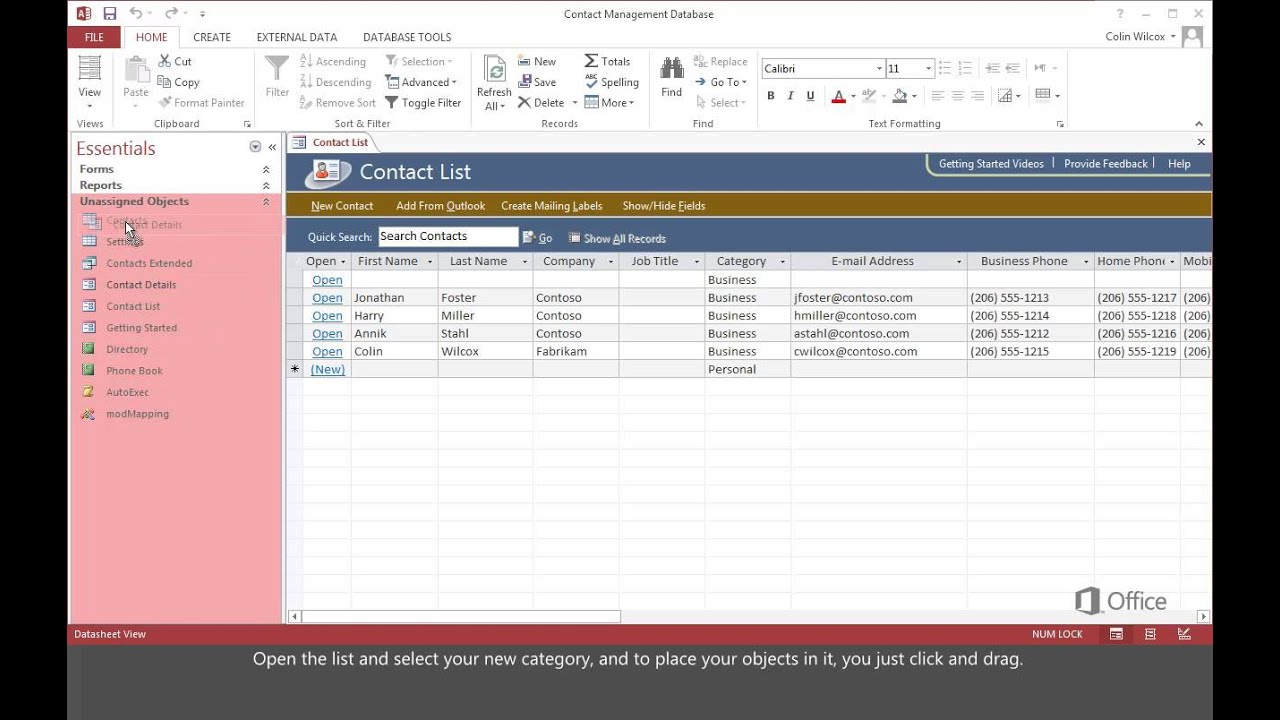Align text right
This screenshot has height=720, width=1280.
pos(977,96)
